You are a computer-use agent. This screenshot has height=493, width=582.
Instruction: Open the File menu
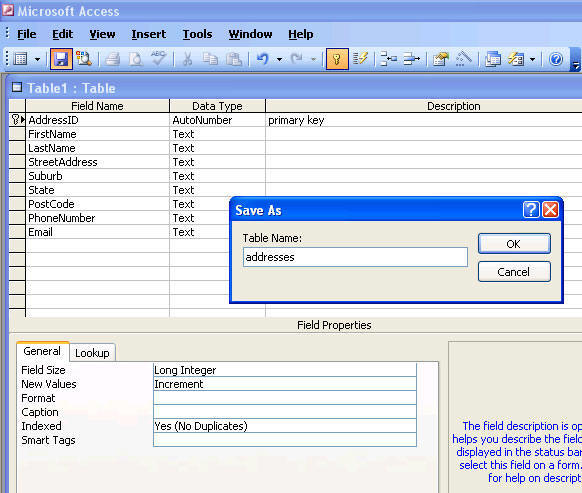pyautogui.click(x=27, y=34)
